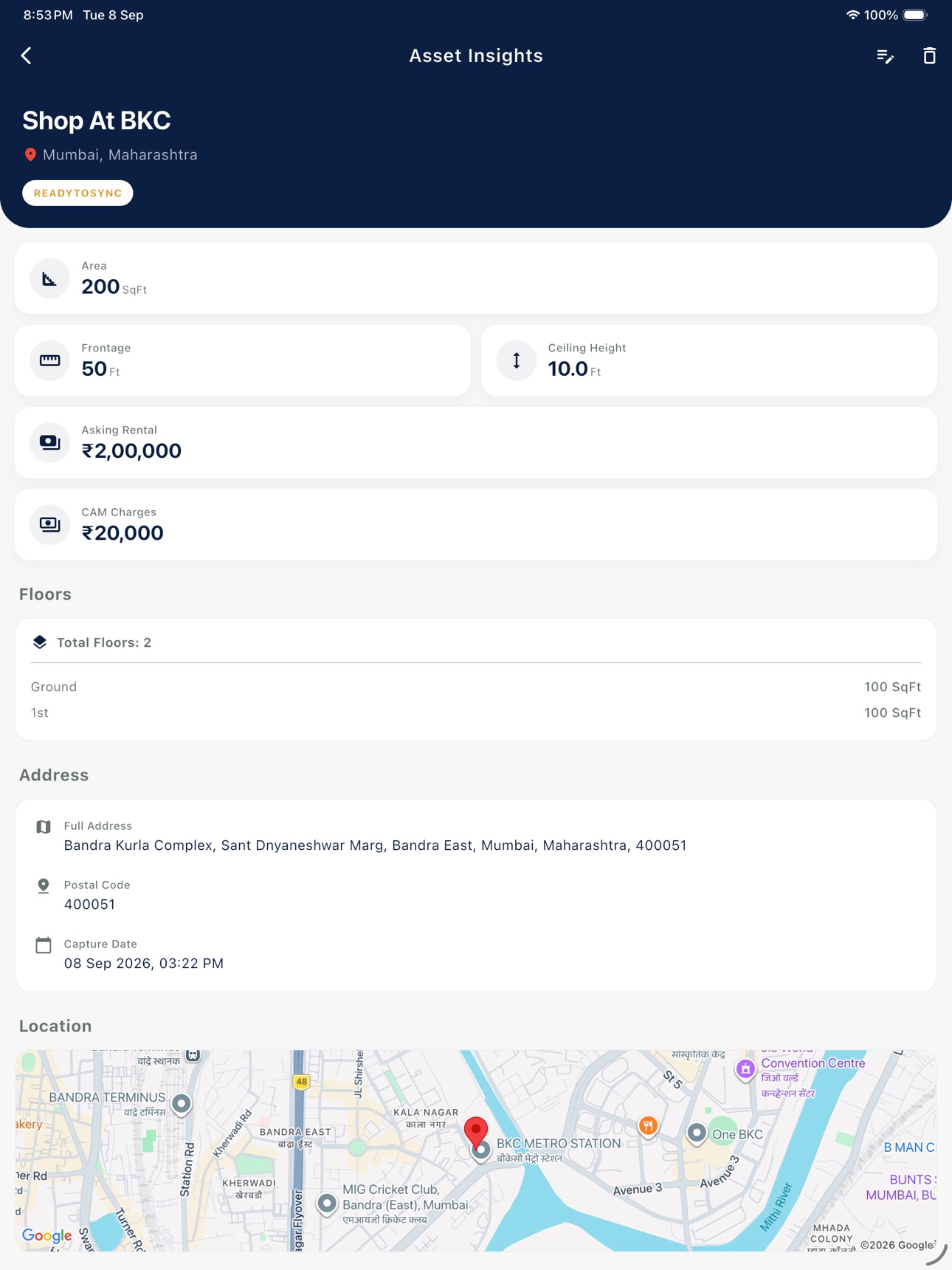Open the edit asset icon
952x1270 pixels.
point(885,56)
